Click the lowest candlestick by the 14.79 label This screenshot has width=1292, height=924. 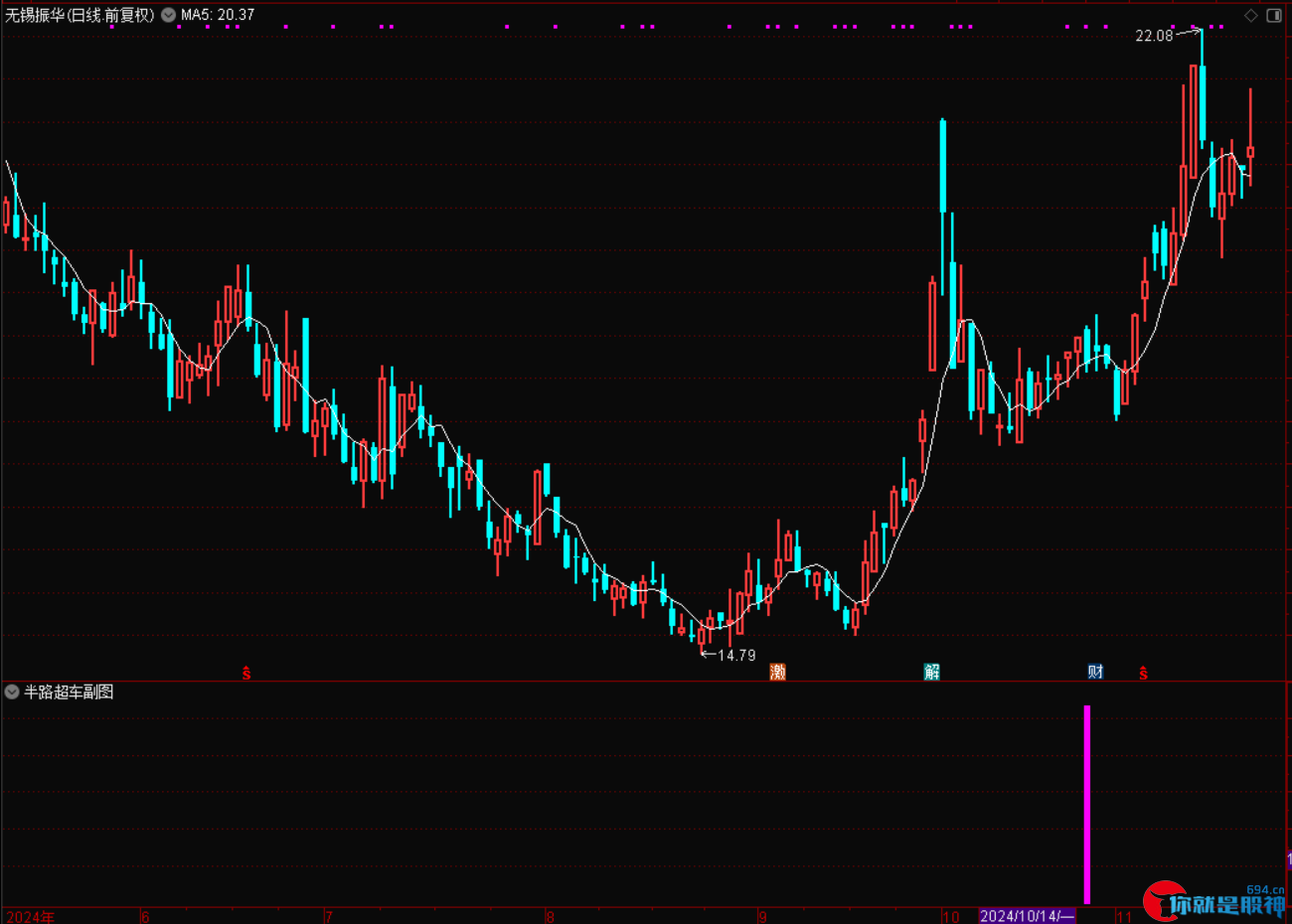click(x=702, y=636)
